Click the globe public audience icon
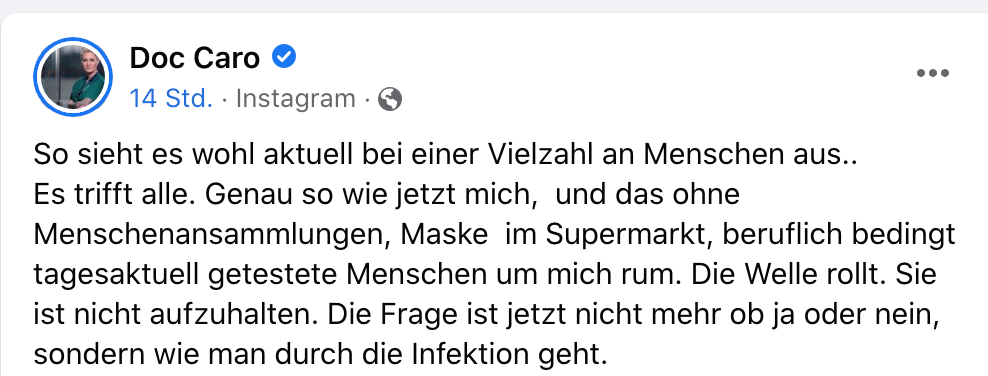988x376 pixels. coord(390,99)
